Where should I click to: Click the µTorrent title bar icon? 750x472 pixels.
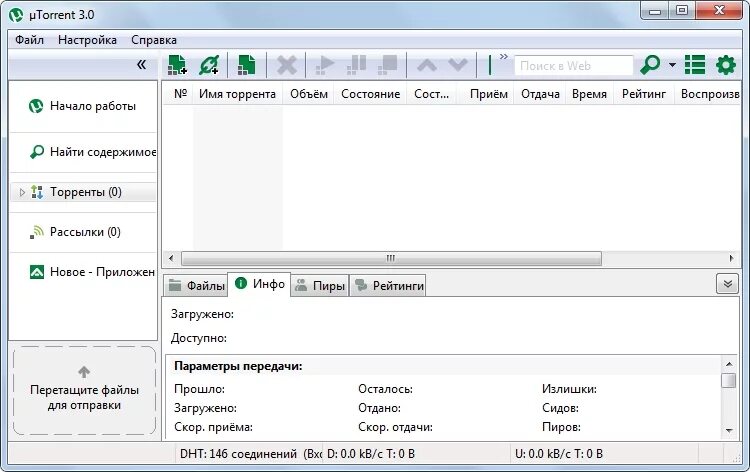tap(16, 15)
